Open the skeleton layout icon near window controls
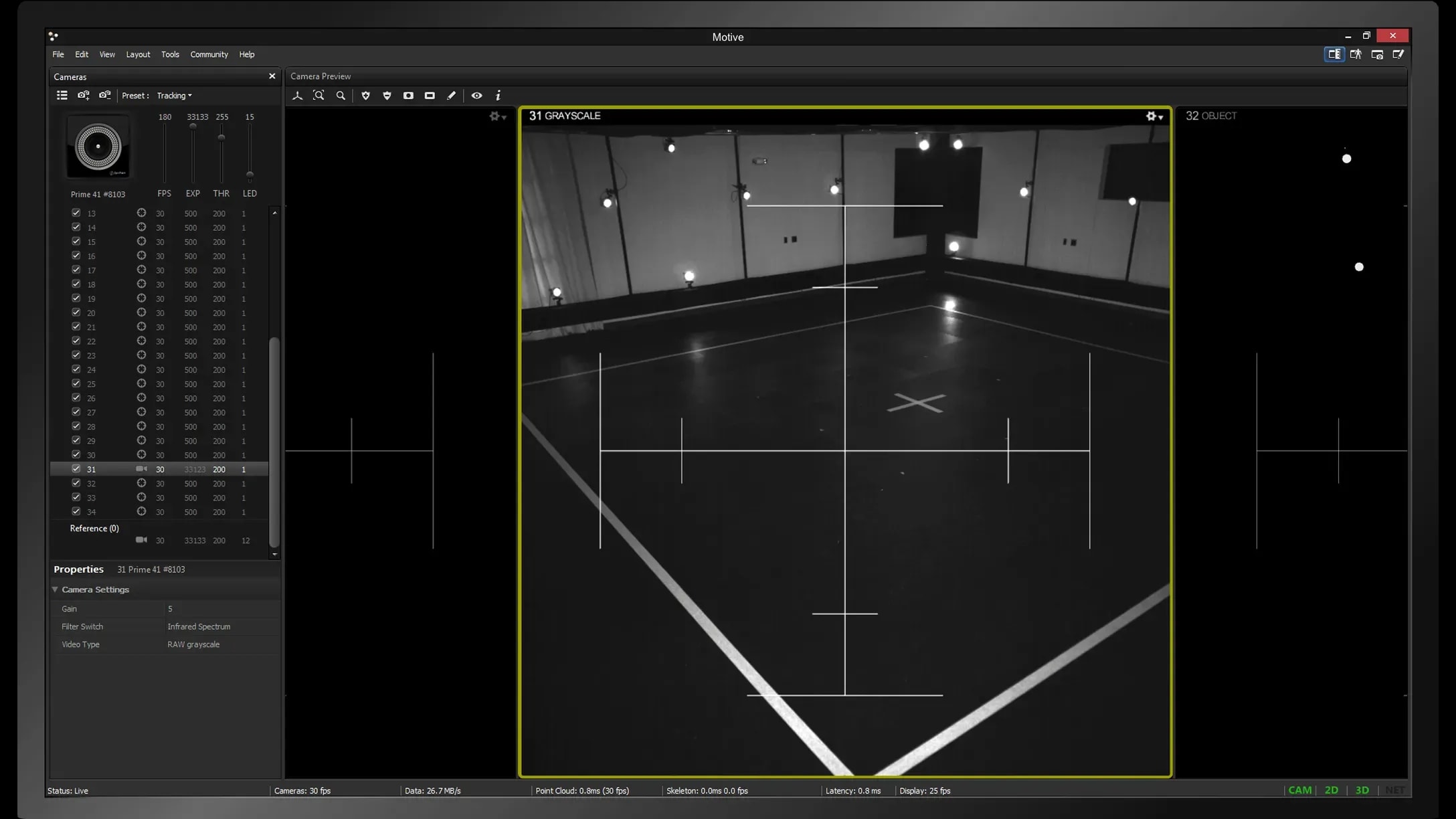 [1356, 54]
